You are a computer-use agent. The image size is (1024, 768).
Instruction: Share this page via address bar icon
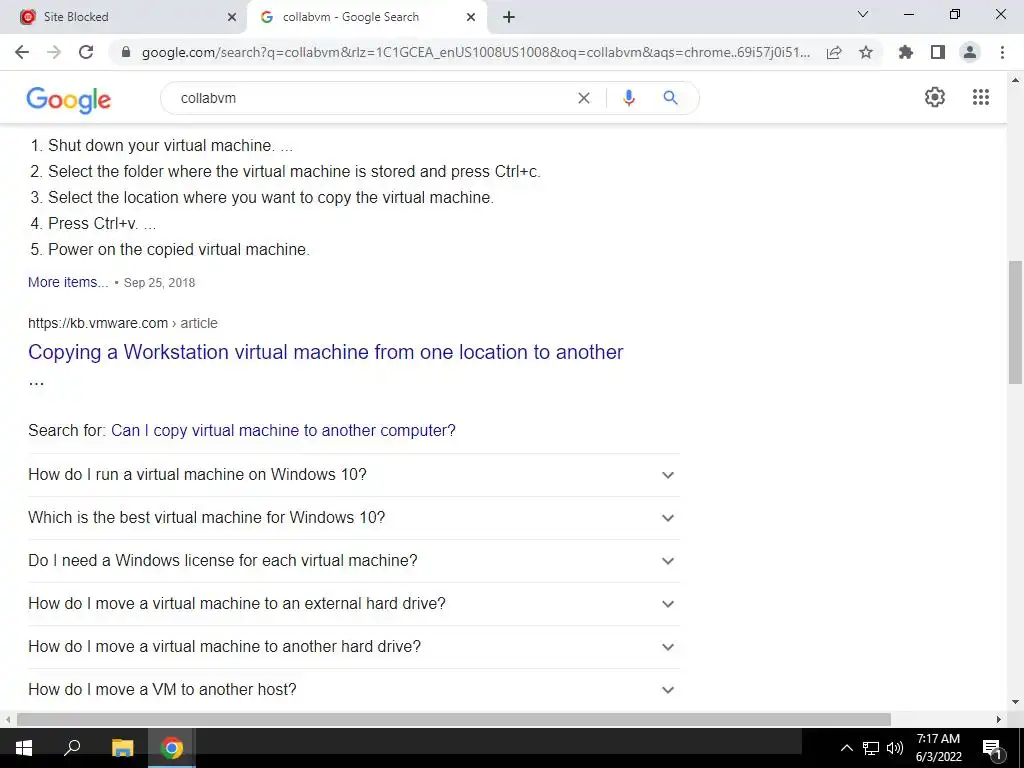[834, 52]
